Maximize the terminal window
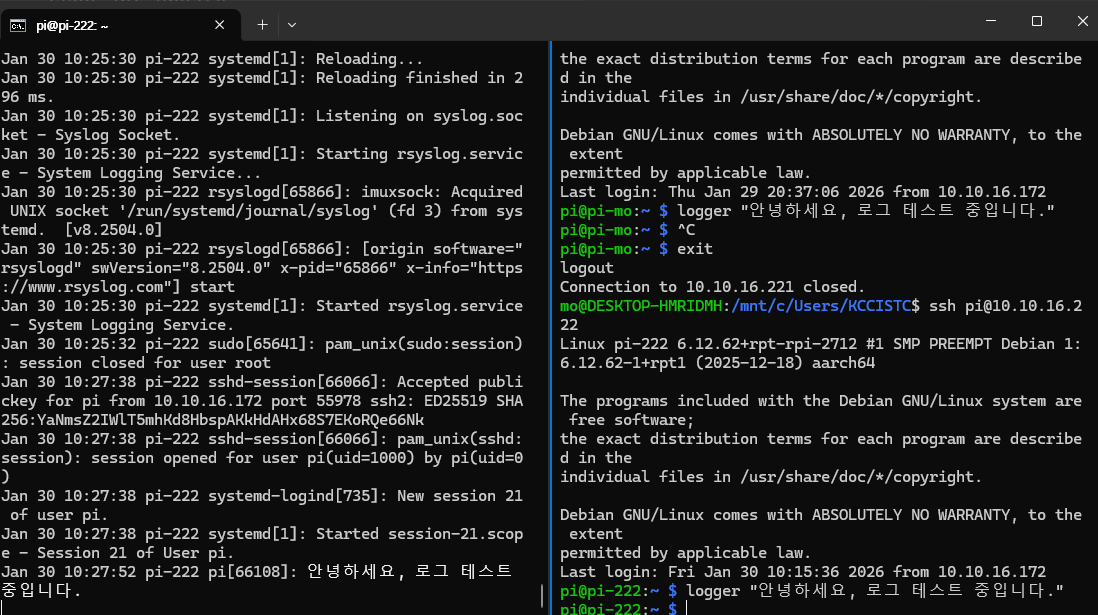 pos(1037,21)
